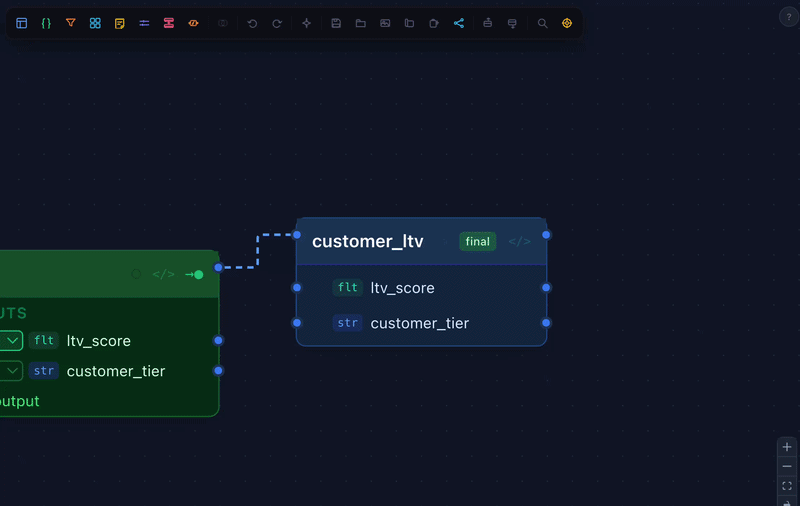Viewport: 800px width, 506px height.
Task: Select customer_tier field in customer_ltv node
Action: tap(421, 323)
